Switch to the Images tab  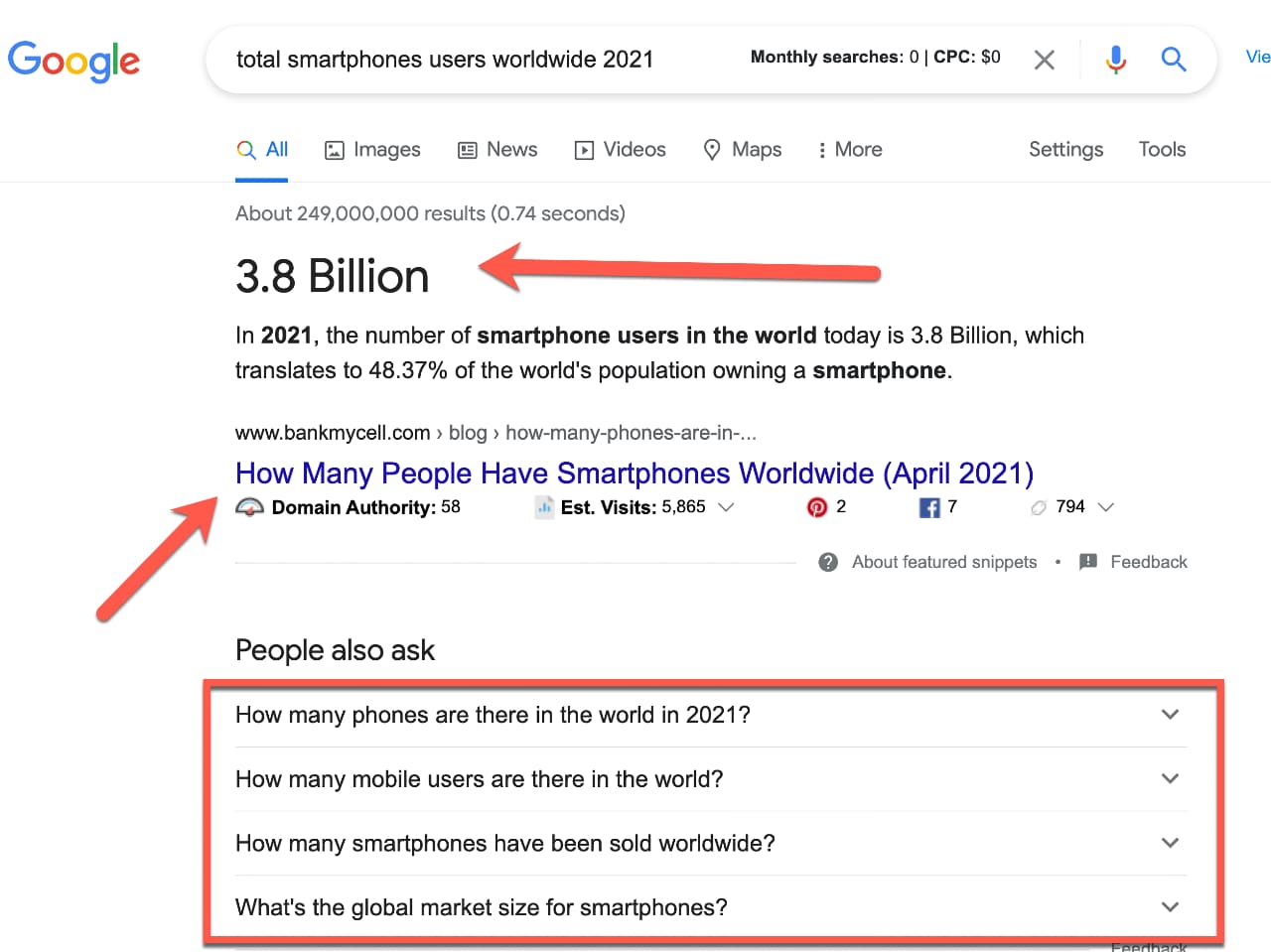click(x=372, y=150)
